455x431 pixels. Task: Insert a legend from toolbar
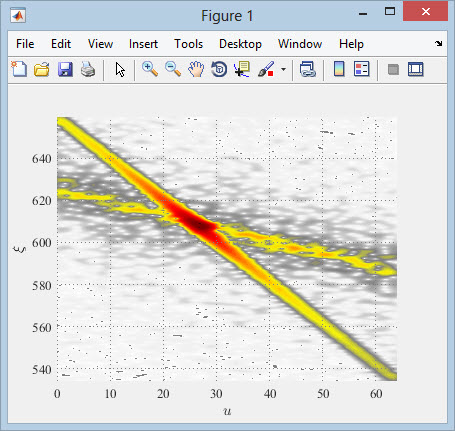[362, 69]
